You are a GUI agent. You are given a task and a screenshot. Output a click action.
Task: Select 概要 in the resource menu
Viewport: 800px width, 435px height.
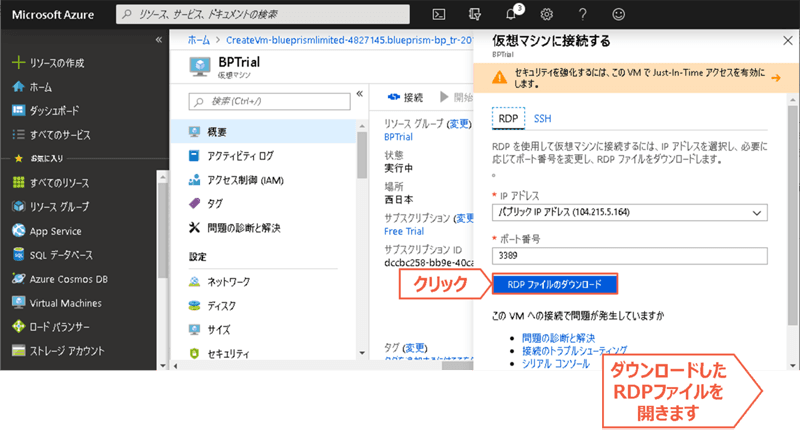point(263,132)
